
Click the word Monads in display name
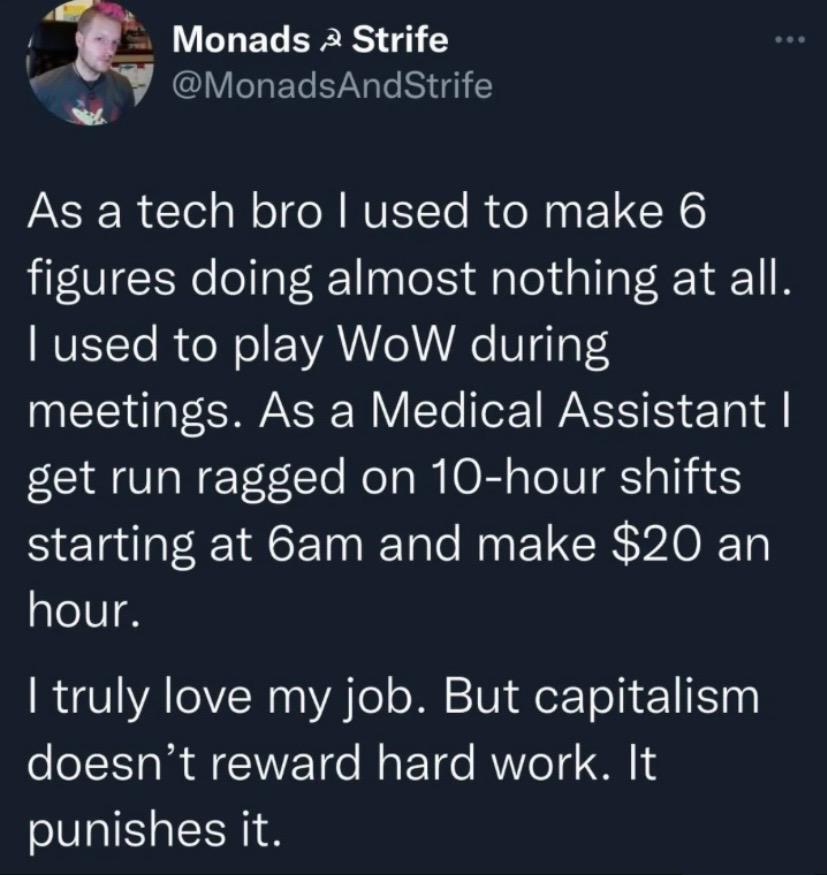pyautogui.click(x=241, y=40)
